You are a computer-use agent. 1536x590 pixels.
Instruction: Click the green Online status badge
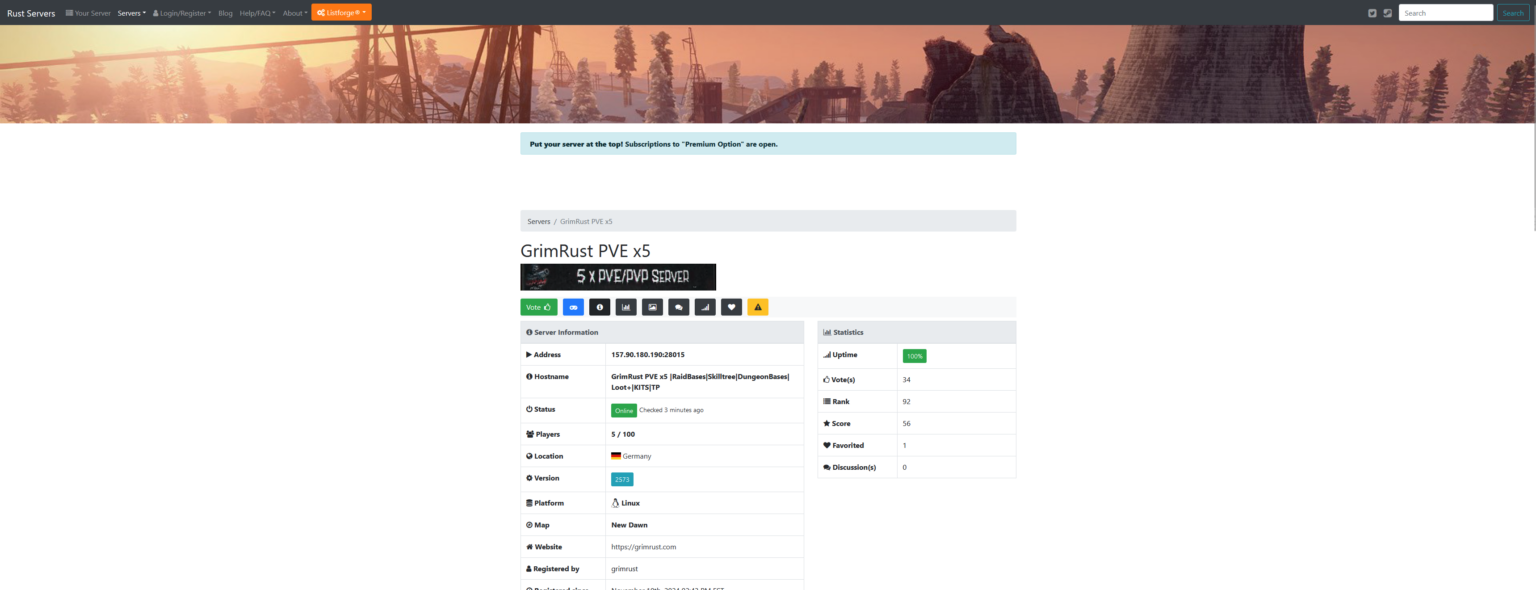[624, 410]
